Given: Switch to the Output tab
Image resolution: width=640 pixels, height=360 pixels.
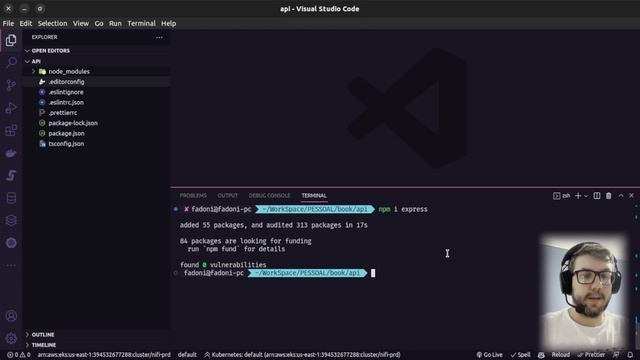Looking at the screenshot, I should pos(227,196).
